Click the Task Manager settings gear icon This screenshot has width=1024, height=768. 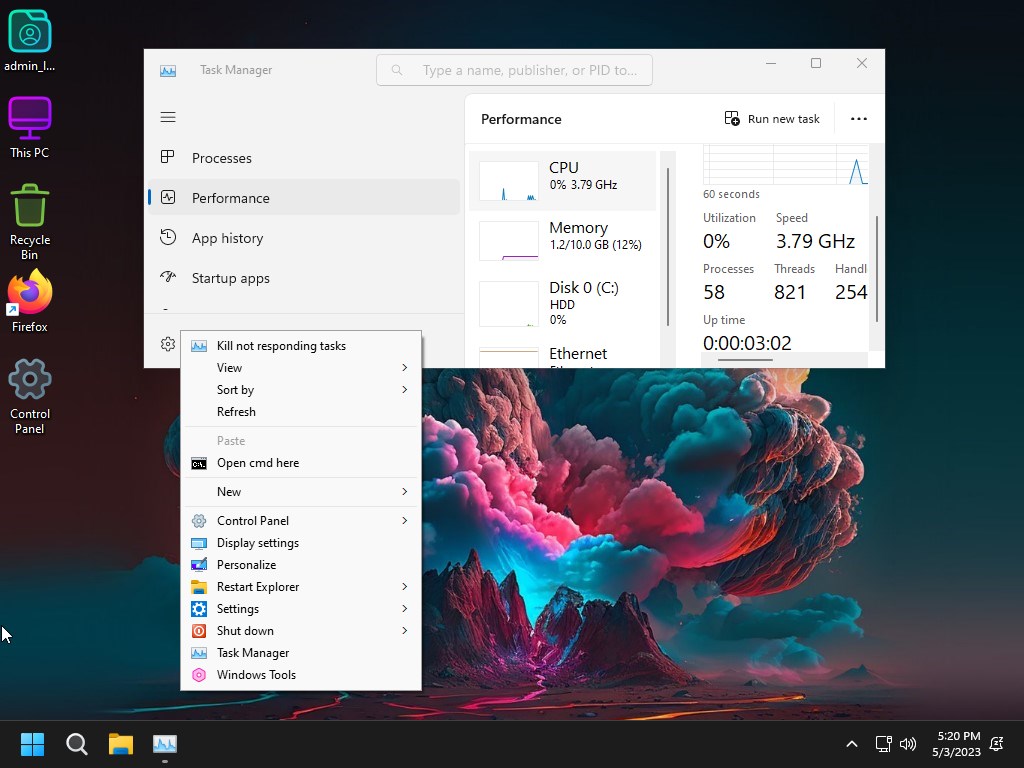(x=168, y=344)
